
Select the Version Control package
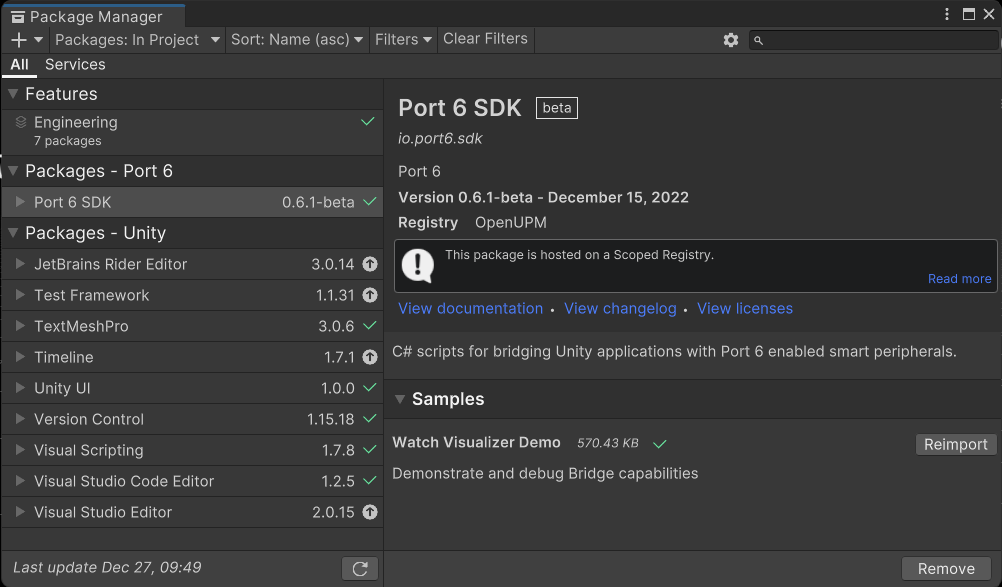(x=192, y=419)
